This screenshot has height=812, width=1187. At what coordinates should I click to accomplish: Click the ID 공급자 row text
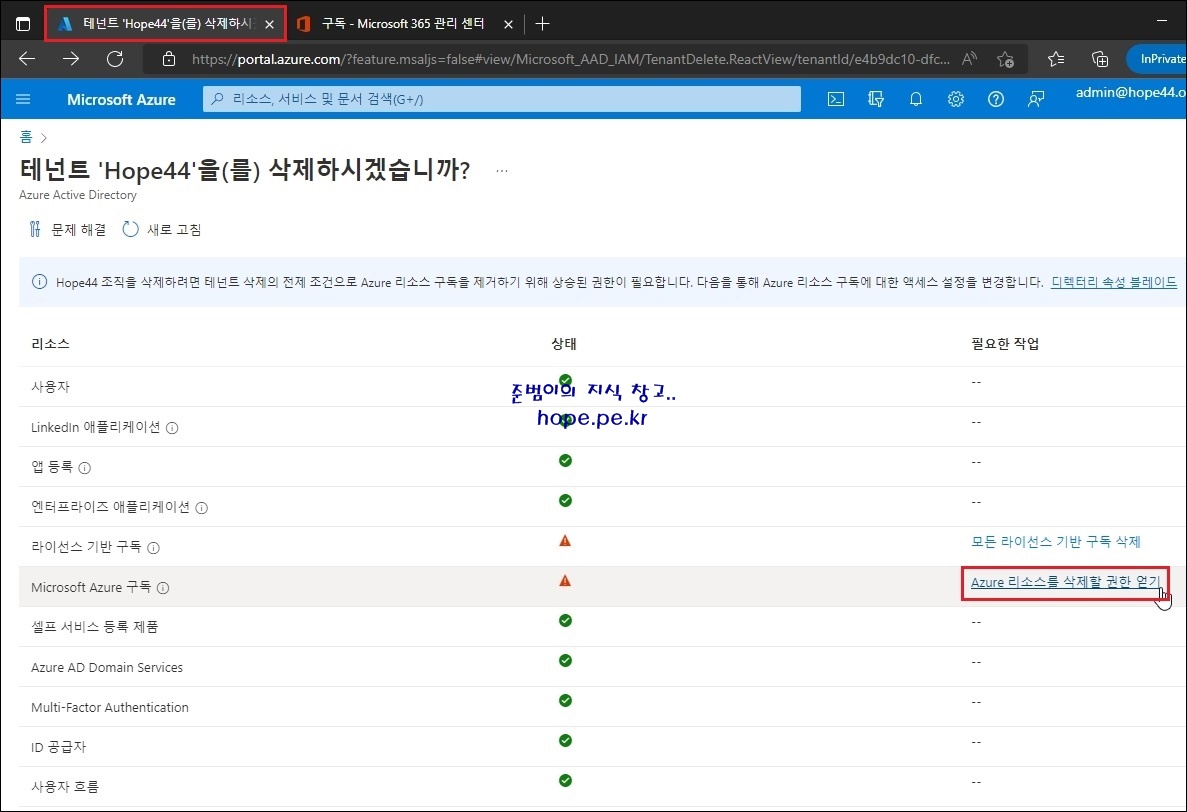[x=59, y=747]
